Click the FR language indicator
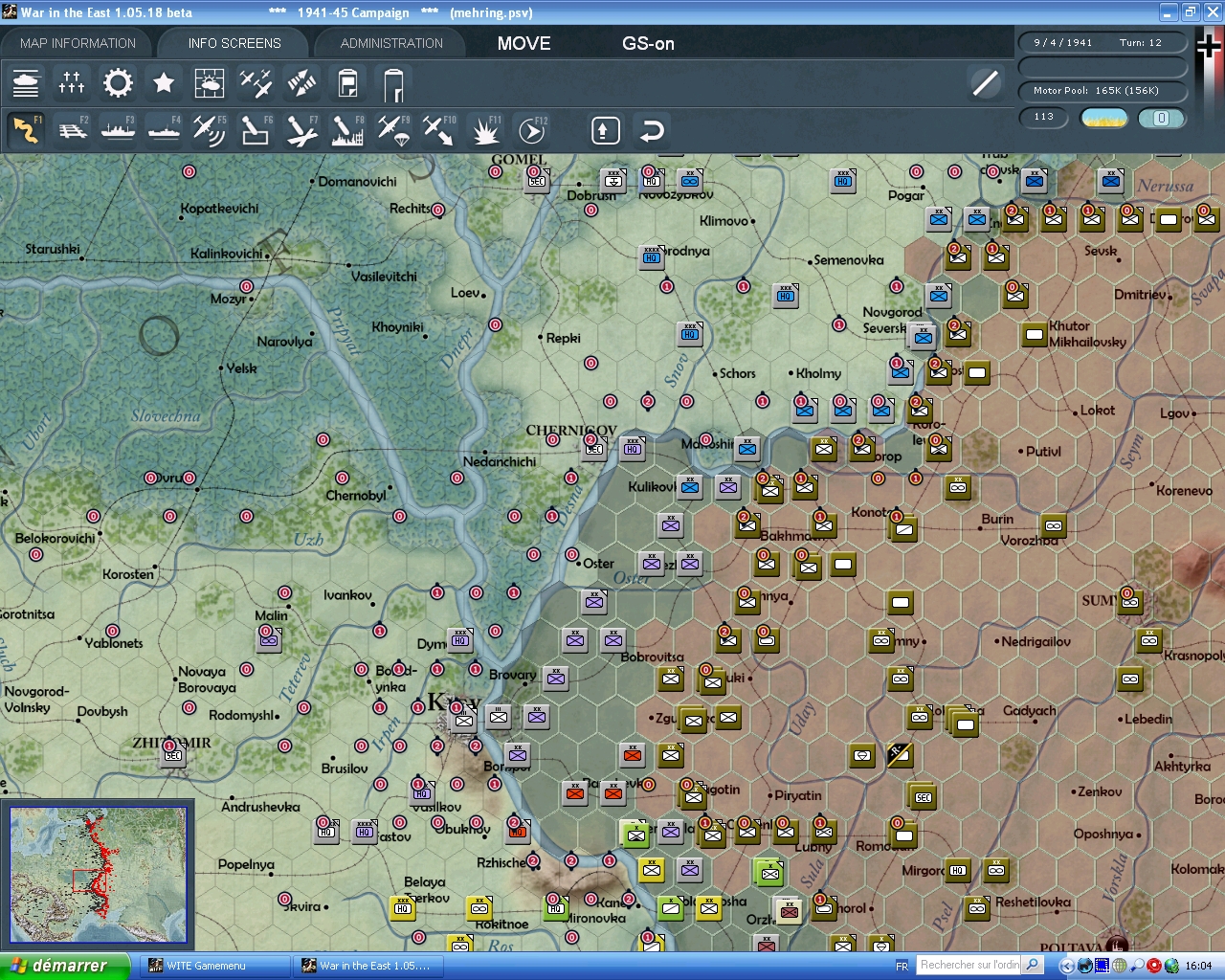 point(902,967)
